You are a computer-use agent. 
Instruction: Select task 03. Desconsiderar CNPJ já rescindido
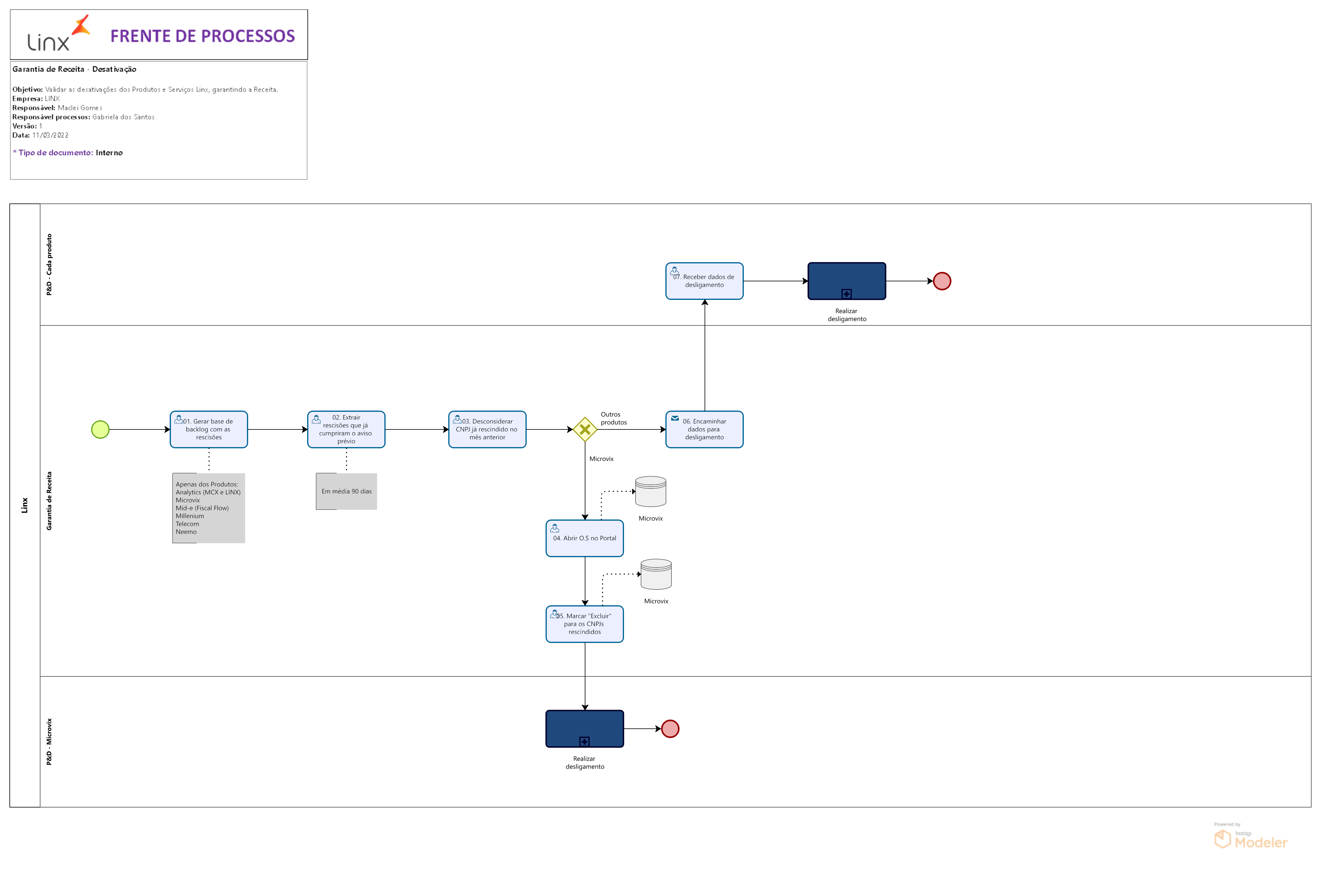pyautogui.click(x=487, y=430)
